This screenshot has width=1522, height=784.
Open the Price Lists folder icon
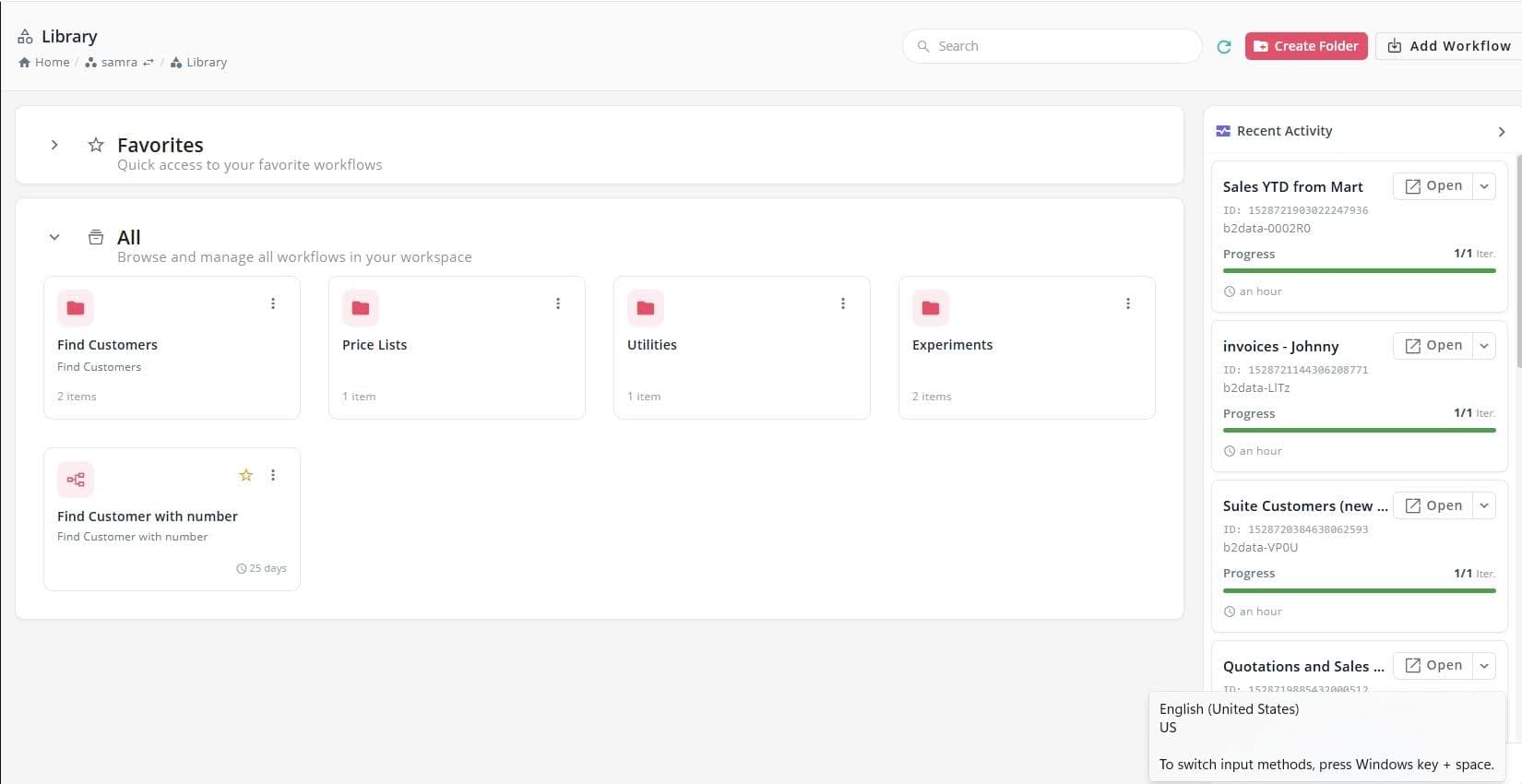tap(361, 308)
